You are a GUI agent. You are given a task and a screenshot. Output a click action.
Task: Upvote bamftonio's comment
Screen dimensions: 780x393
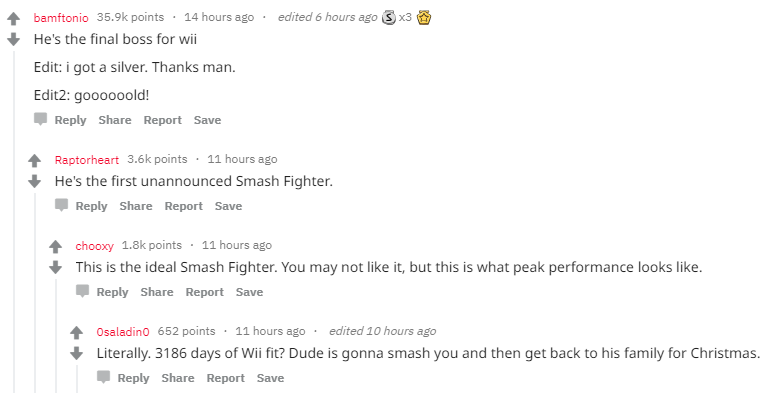click(13, 19)
